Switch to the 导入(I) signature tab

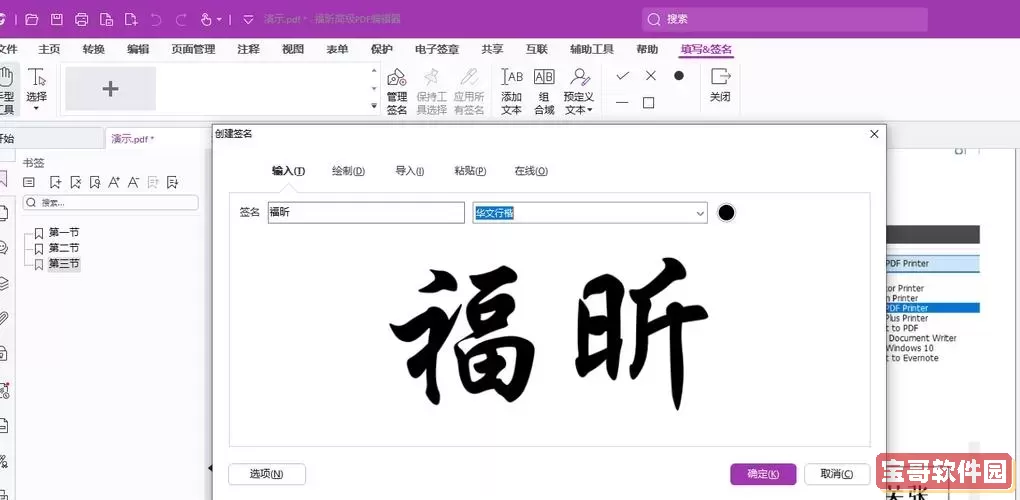pos(409,171)
